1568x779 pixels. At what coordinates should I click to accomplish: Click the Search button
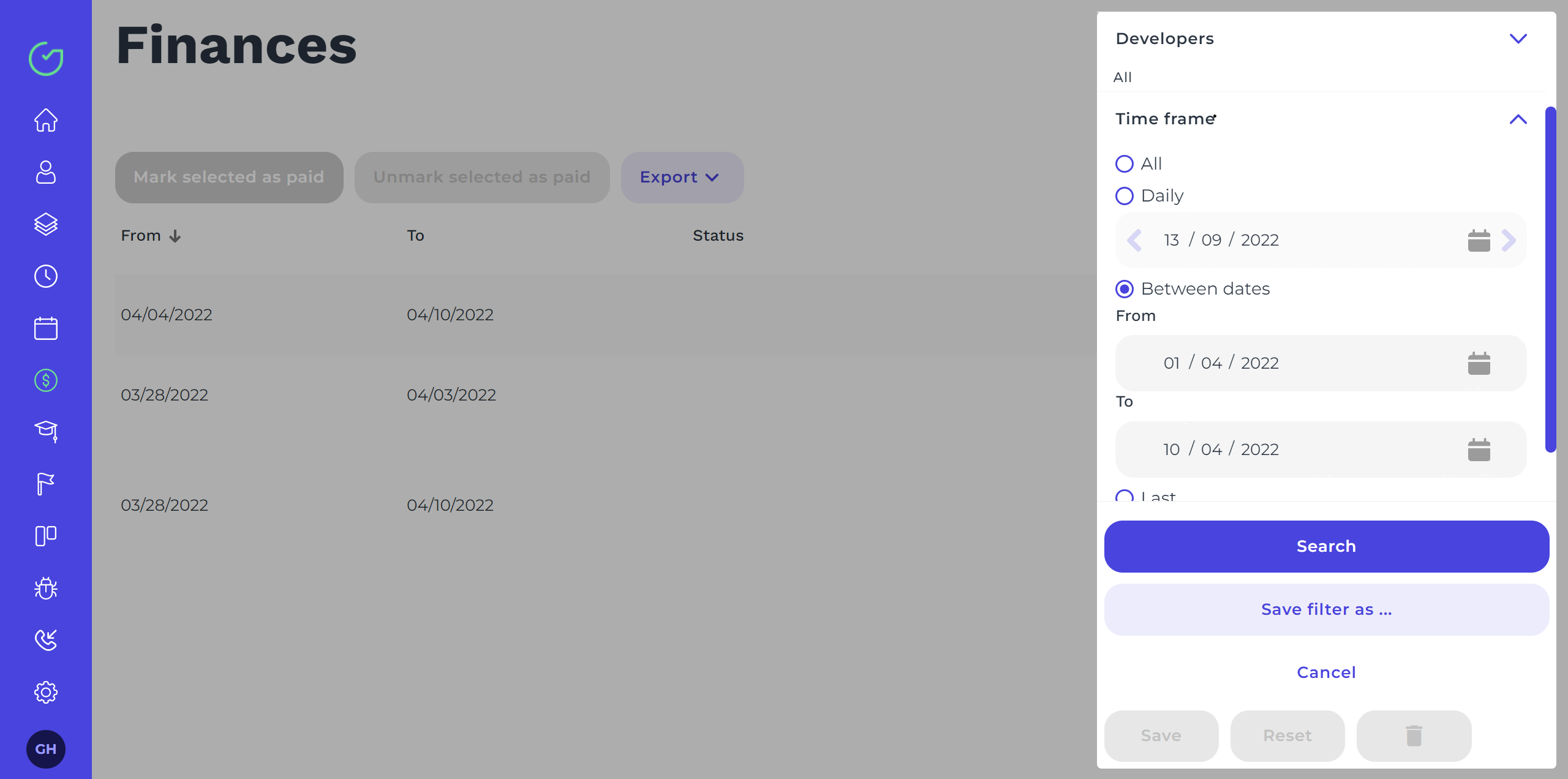point(1326,546)
